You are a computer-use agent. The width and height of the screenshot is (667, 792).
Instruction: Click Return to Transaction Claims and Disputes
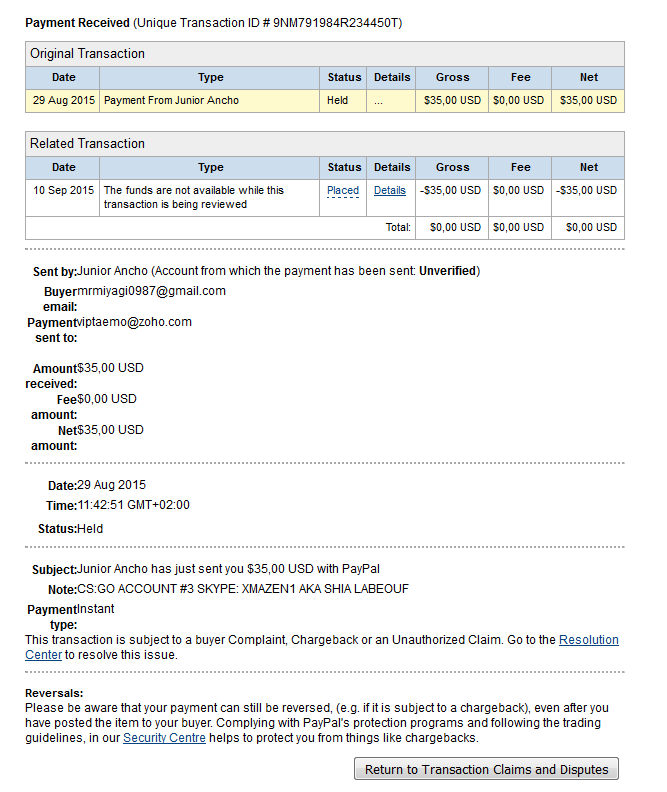pyautogui.click(x=486, y=769)
